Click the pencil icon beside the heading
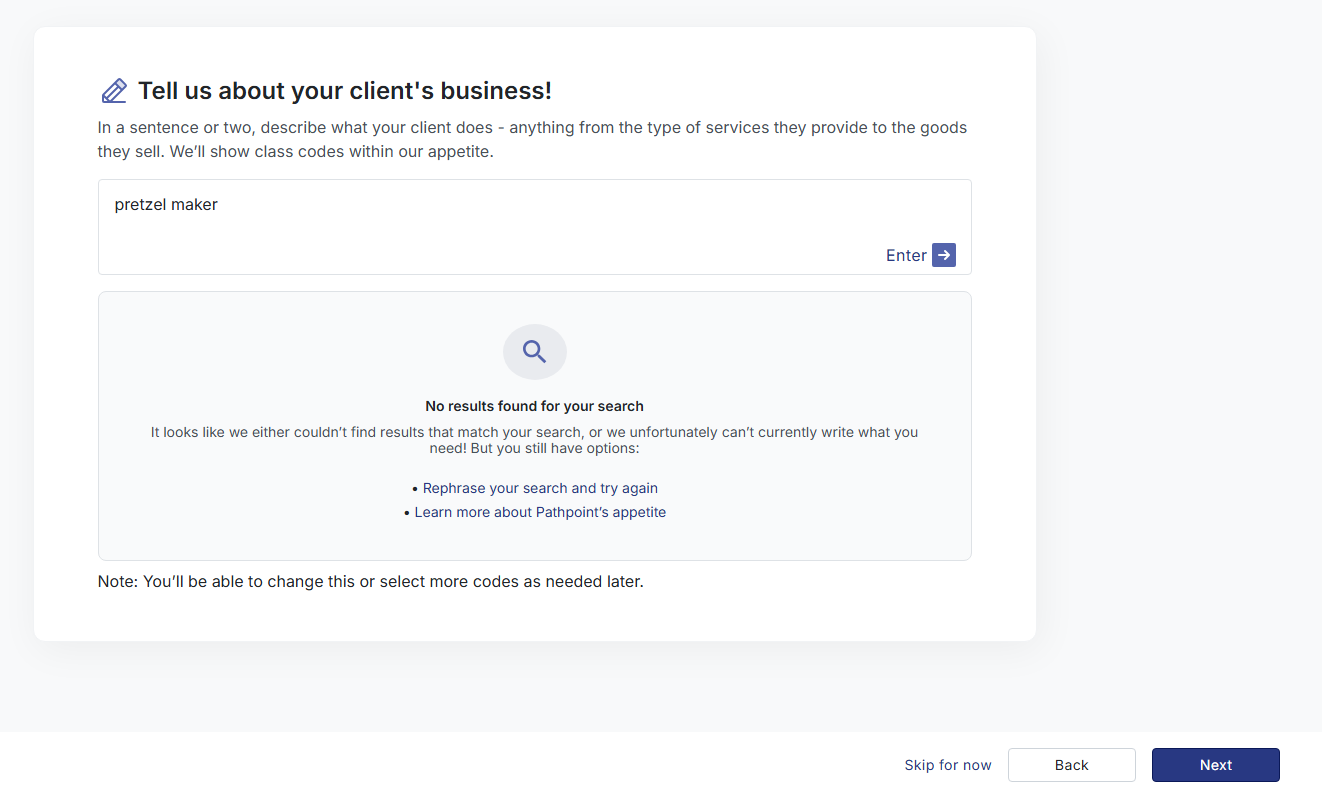1322x796 pixels. point(114,91)
